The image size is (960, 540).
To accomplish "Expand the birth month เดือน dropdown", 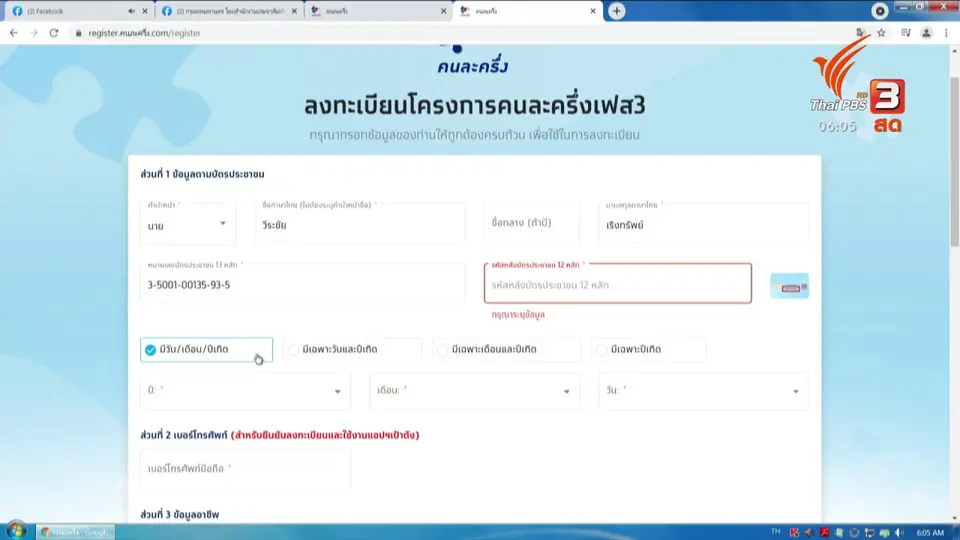I will coord(474,391).
